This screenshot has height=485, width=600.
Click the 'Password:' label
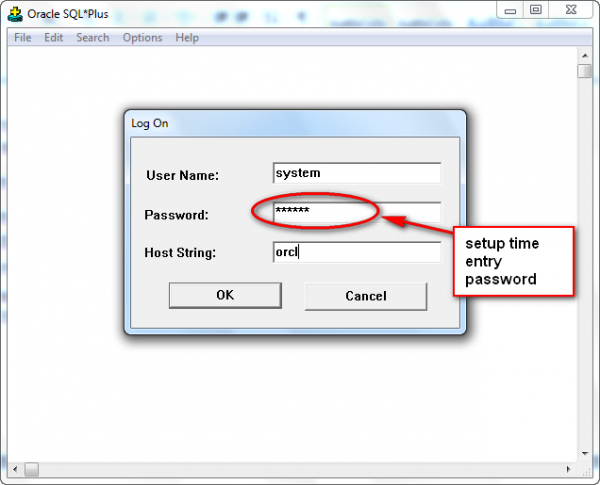176,215
